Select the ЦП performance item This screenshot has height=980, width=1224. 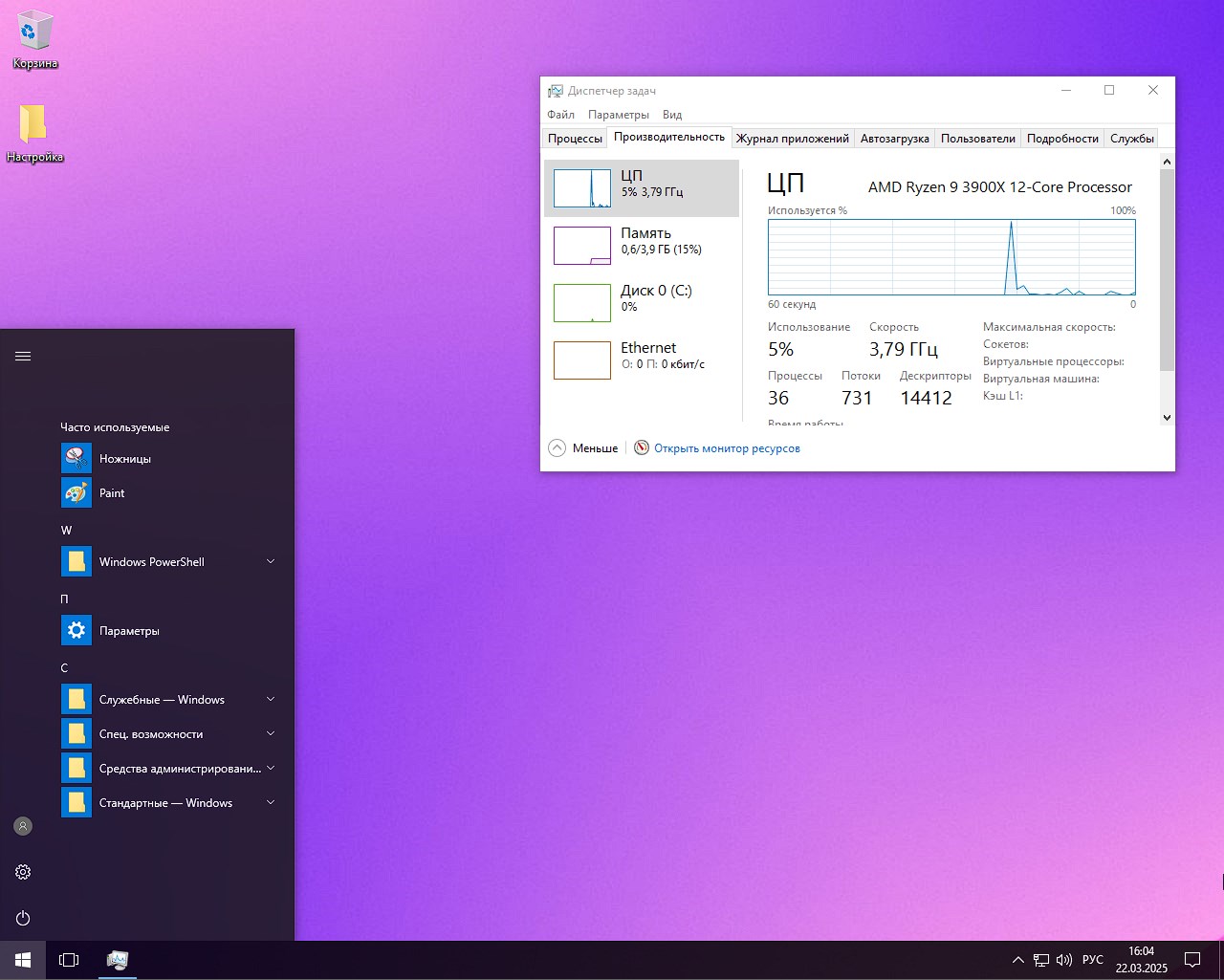click(642, 188)
